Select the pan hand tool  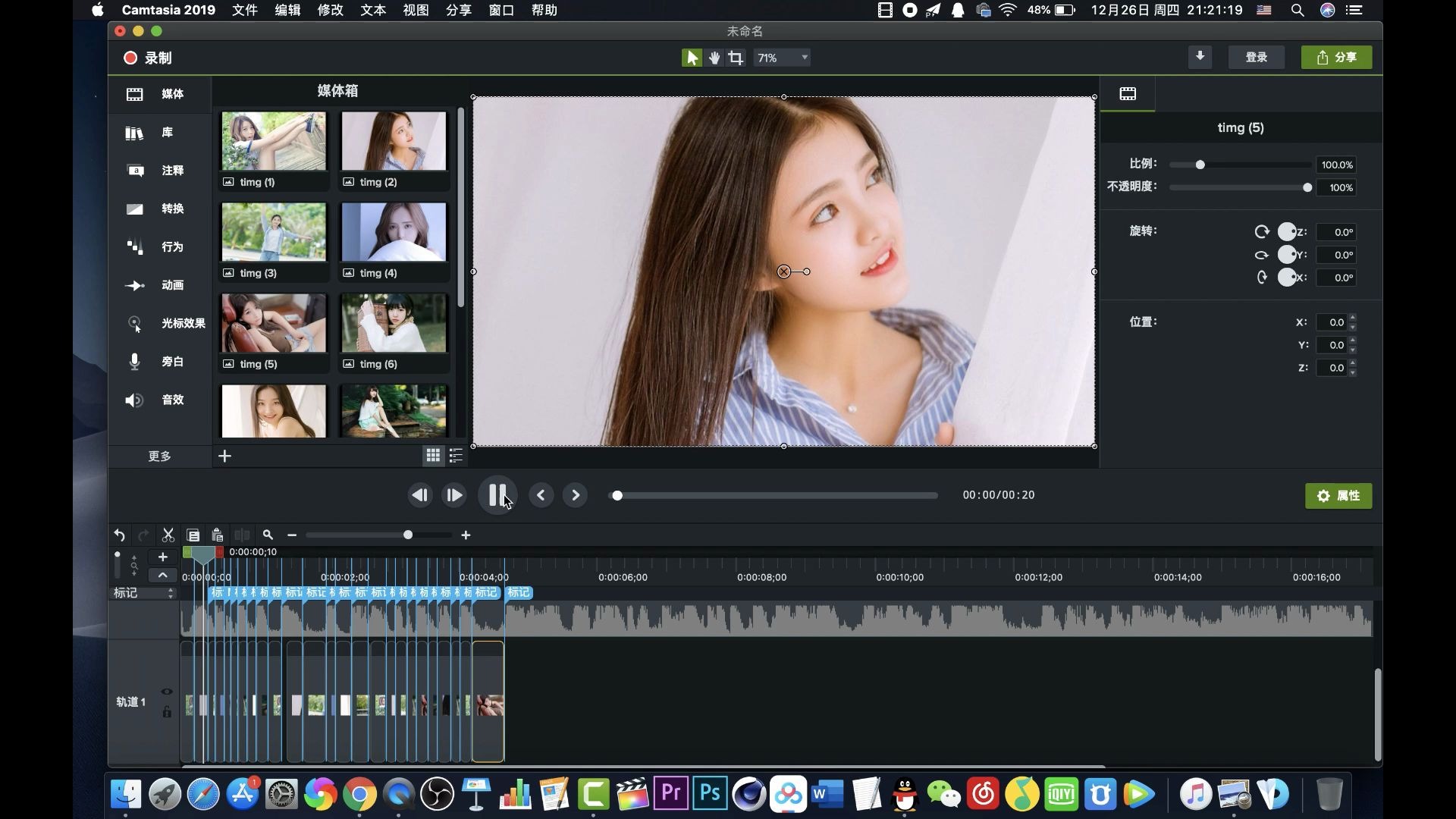714,58
